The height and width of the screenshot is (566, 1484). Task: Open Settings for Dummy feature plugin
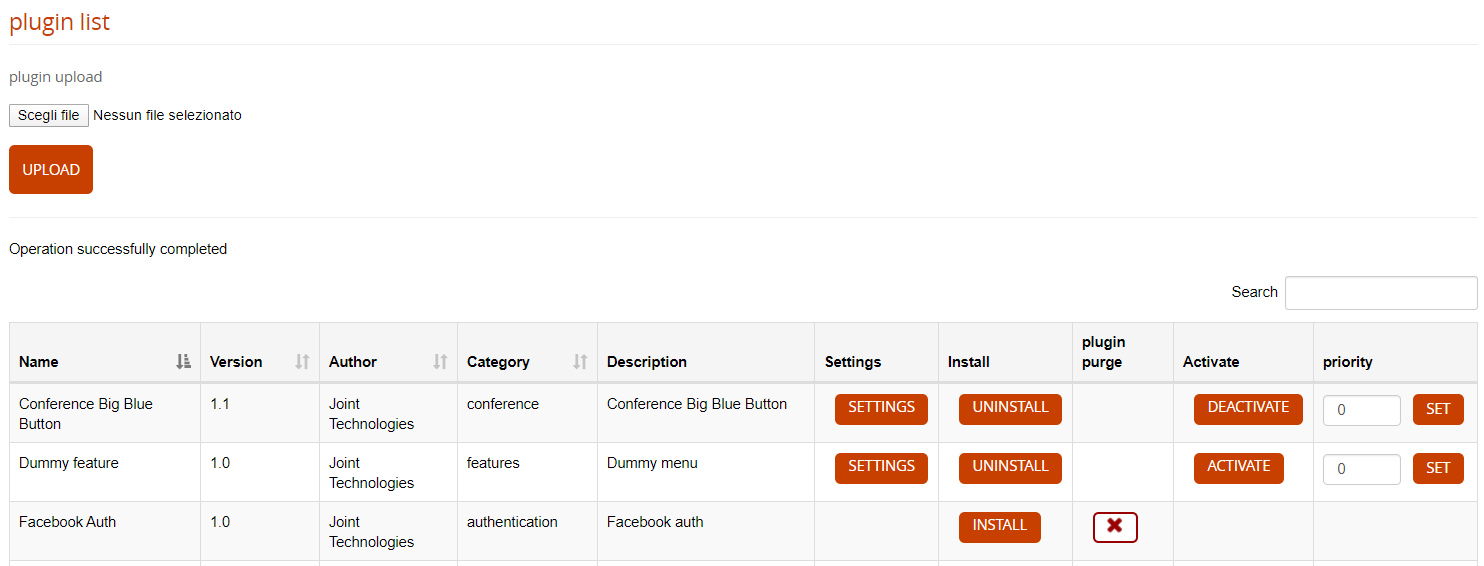881,468
